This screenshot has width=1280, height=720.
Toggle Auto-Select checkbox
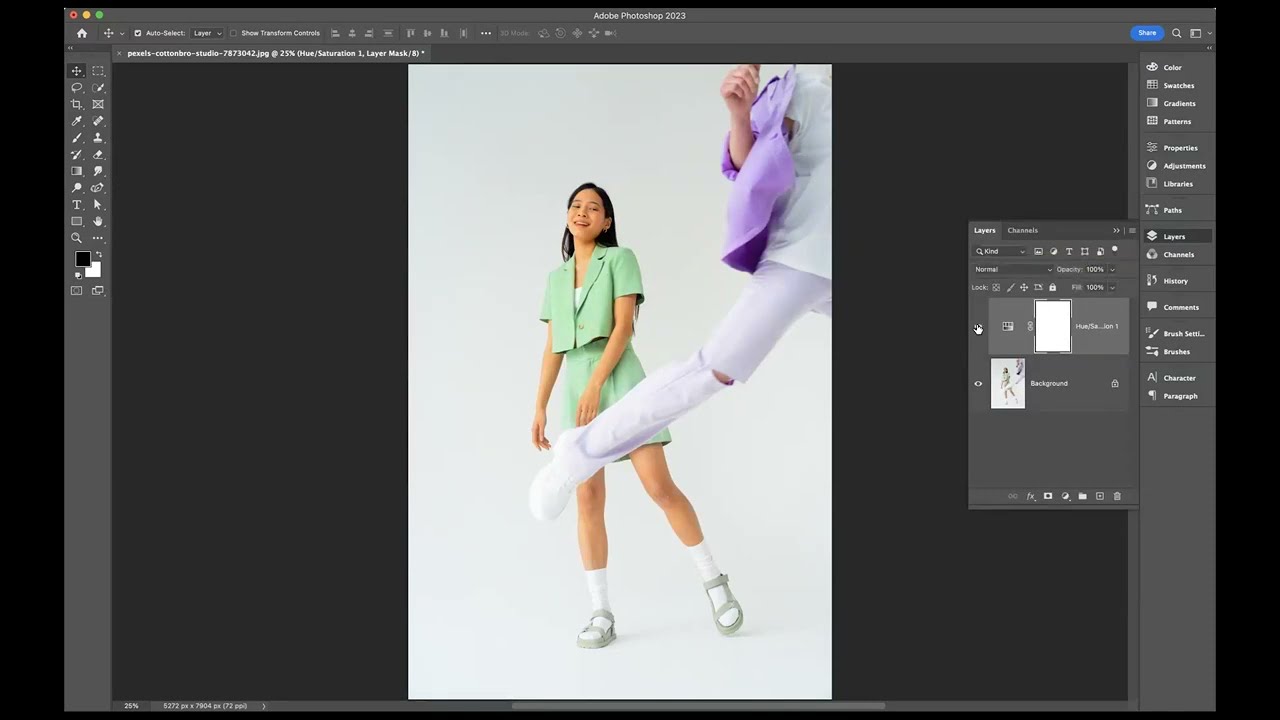(x=138, y=33)
